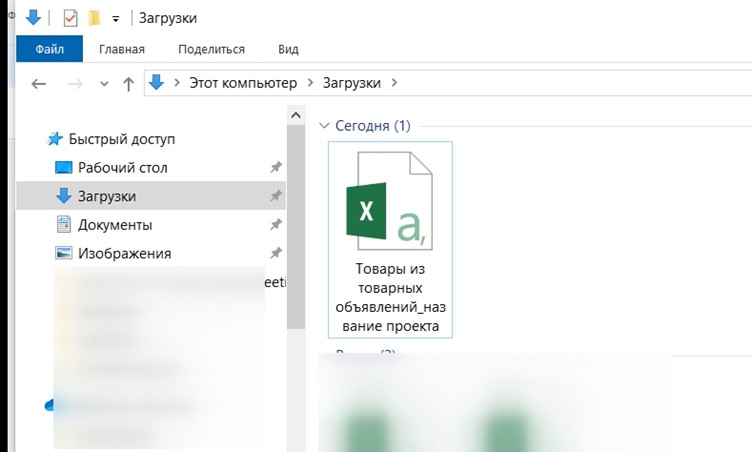752x452 pixels.
Task: Click the pin icon next to Документы
Action: [x=275, y=225]
